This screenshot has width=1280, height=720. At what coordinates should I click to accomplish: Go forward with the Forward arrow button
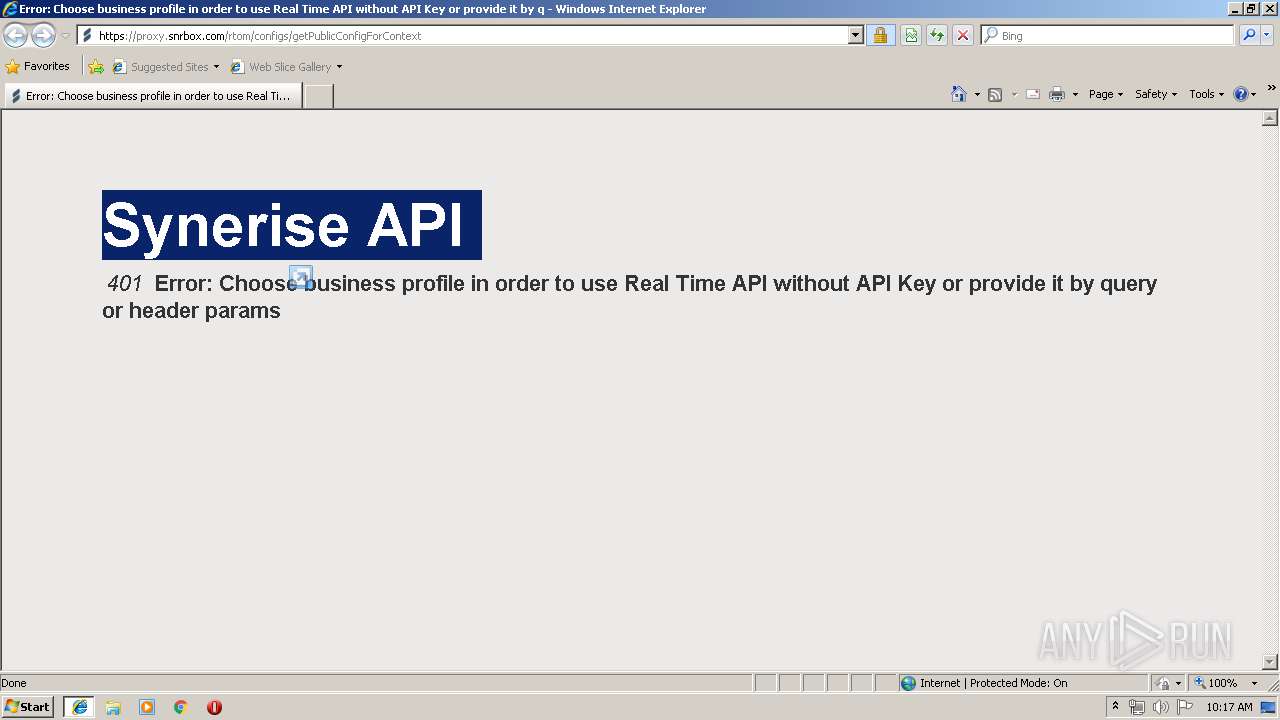point(43,36)
